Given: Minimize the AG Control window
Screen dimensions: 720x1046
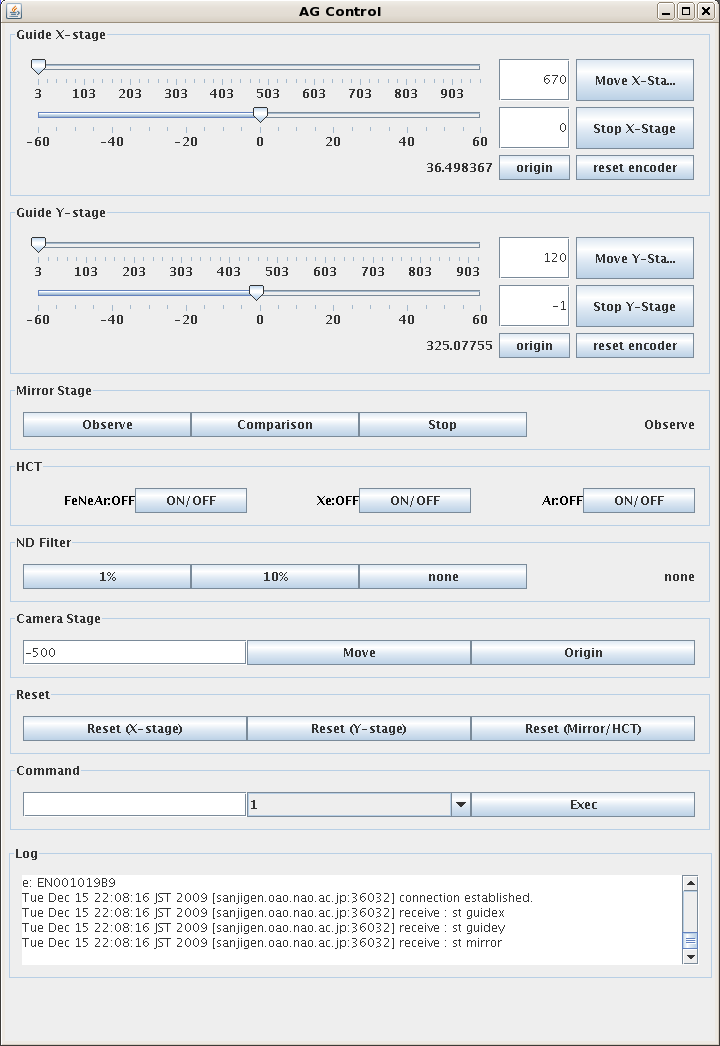Looking at the screenshot, I should click(x=665, y=11).
